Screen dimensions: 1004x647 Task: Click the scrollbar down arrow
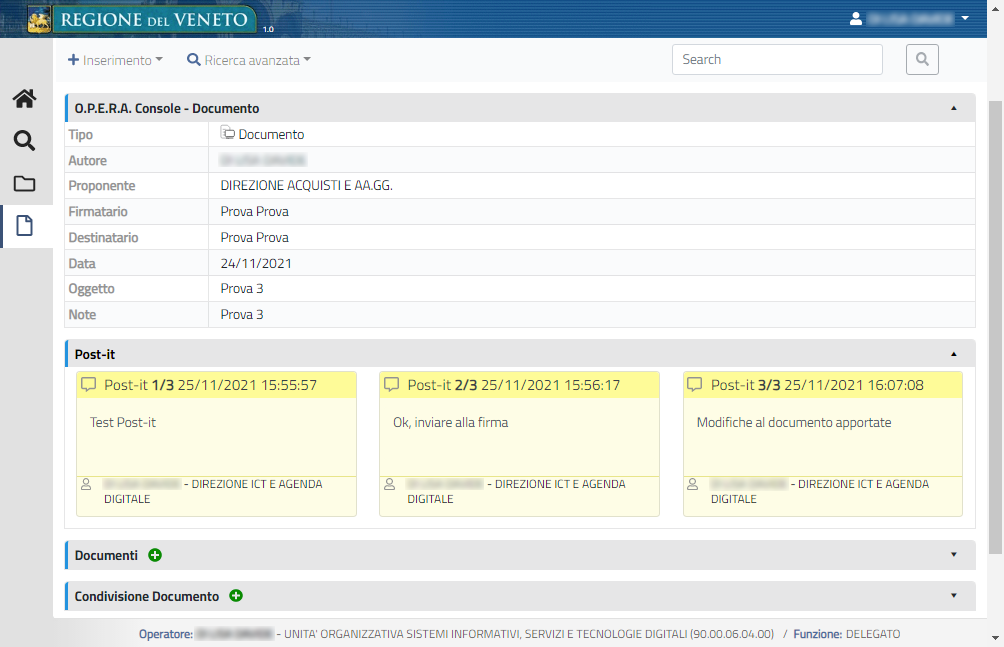pos(996,638)
